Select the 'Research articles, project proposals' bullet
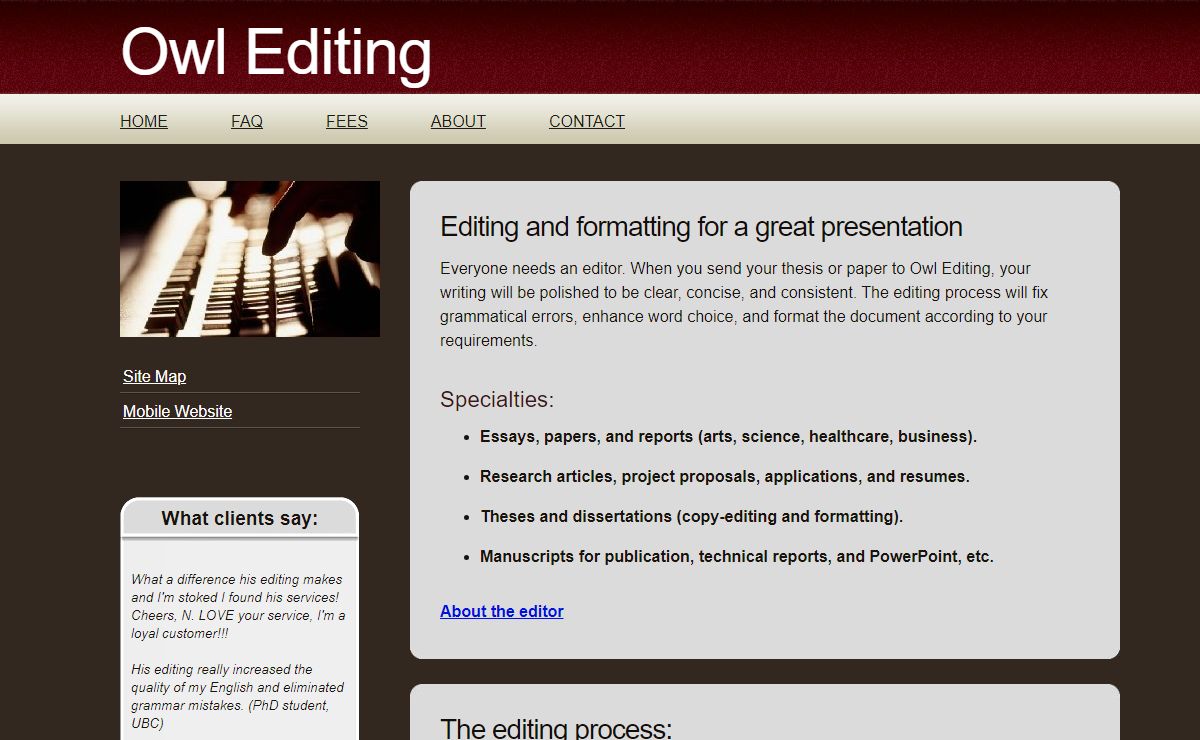This screenshot has width=1200, height=740. pyautogui.click(x=724, y=476)
